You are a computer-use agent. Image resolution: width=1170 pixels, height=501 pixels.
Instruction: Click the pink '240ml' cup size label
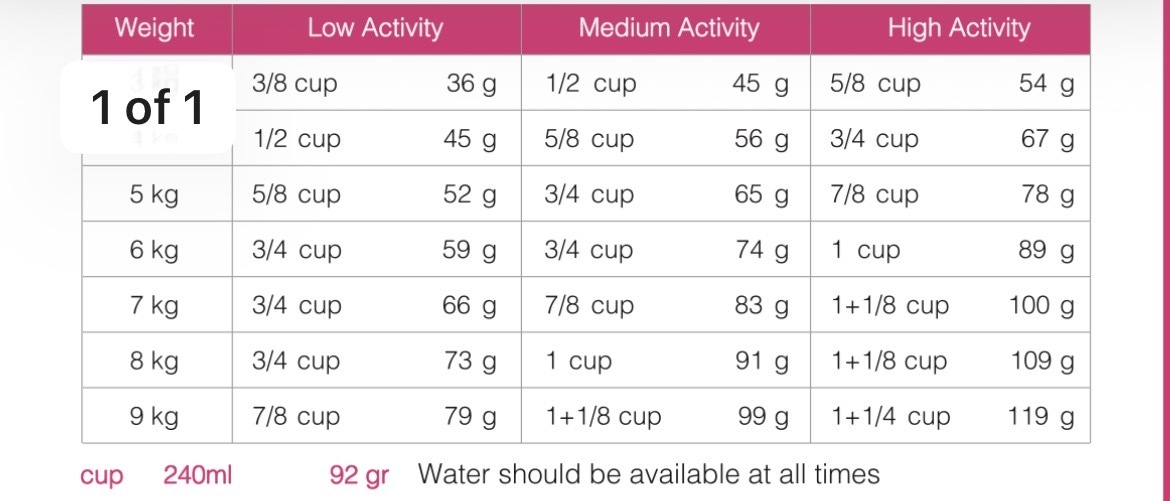pos(198,474)
